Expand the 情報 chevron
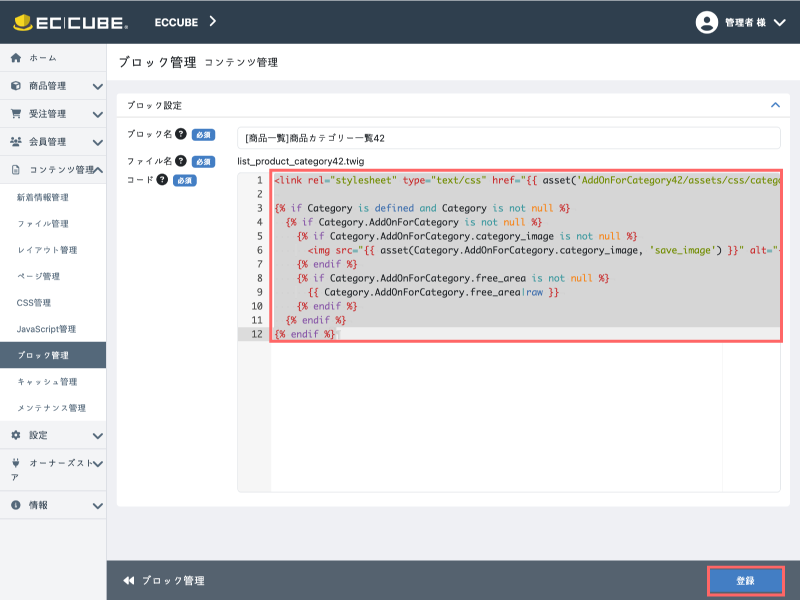Image resolution: width=800 pixels, height=600 pixels. [x=97, y=506]
